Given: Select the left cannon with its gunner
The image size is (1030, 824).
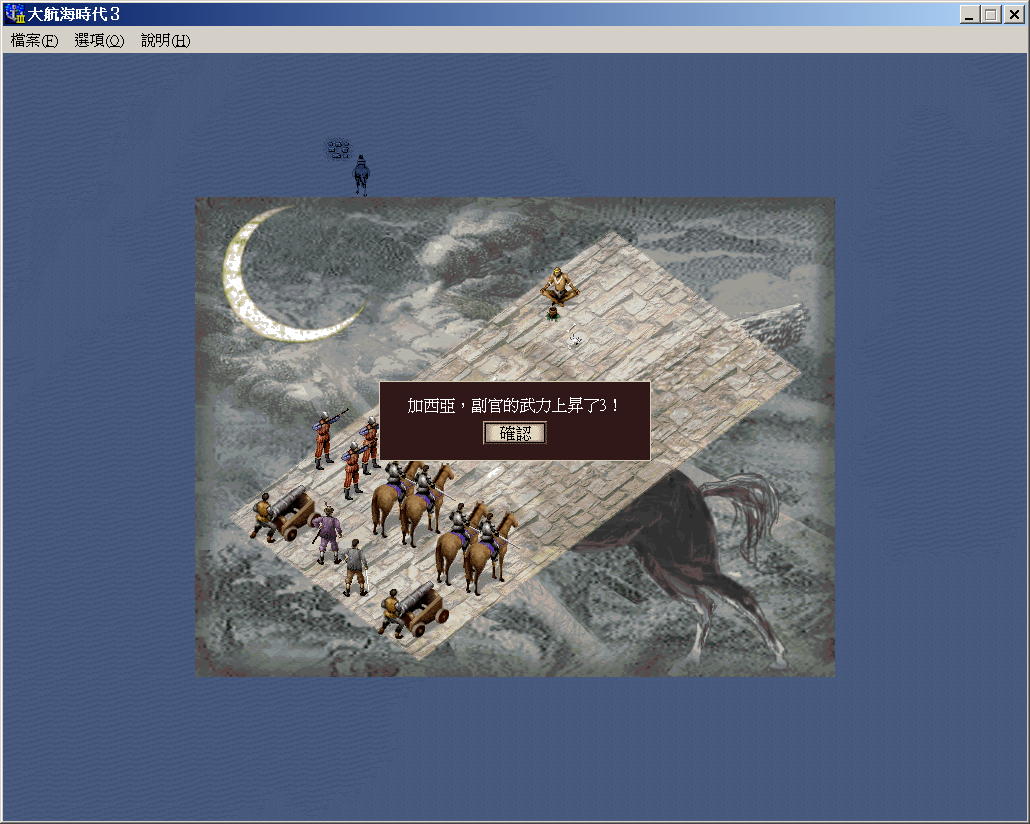Looking at the screenshot, I should (x=281, y=513).
